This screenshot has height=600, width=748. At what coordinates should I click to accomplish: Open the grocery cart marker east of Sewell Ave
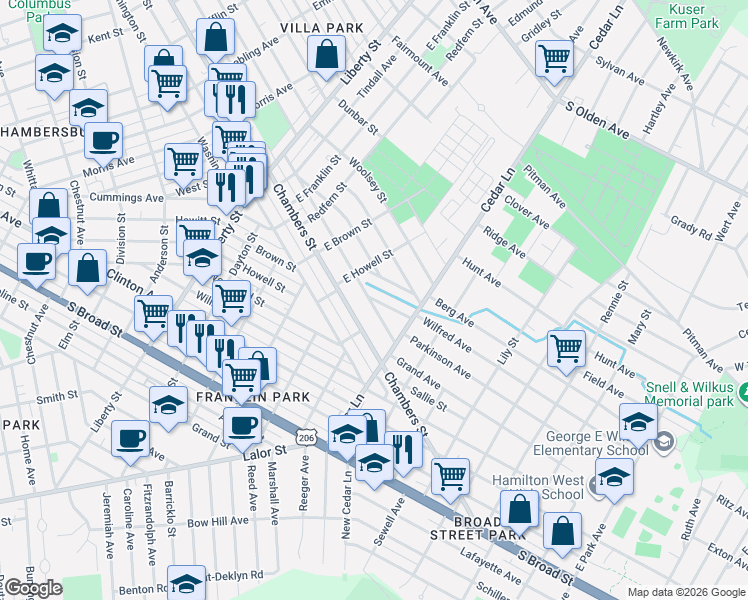pos(451,476)
